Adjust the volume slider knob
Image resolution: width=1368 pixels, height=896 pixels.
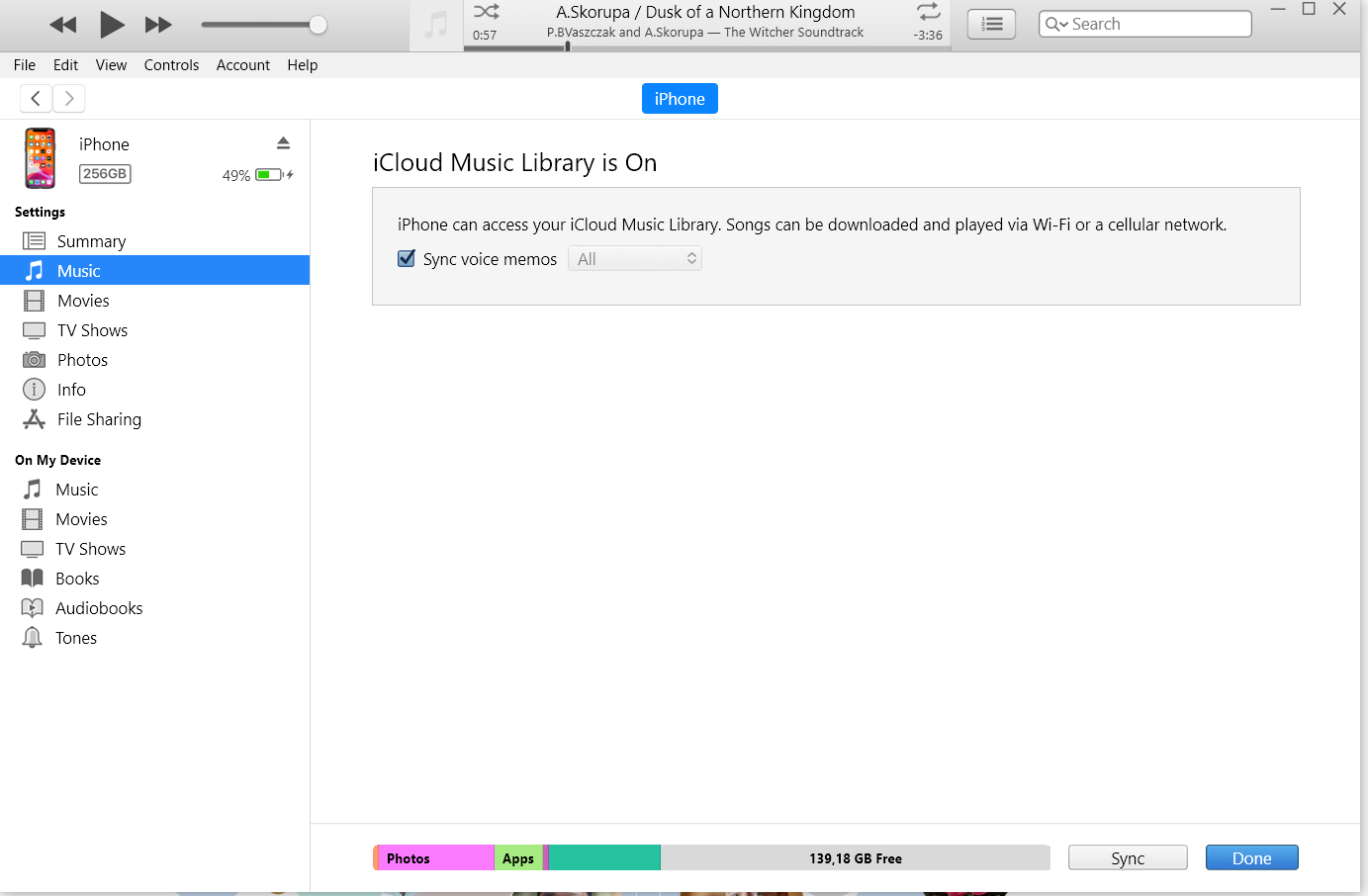click(318, 25)
